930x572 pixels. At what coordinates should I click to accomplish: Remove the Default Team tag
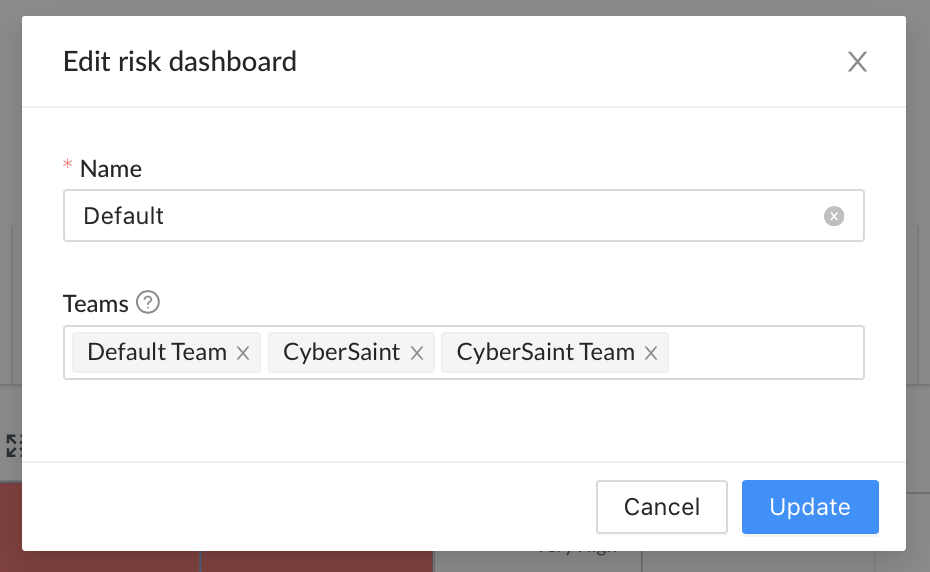(x=243, y=353)
